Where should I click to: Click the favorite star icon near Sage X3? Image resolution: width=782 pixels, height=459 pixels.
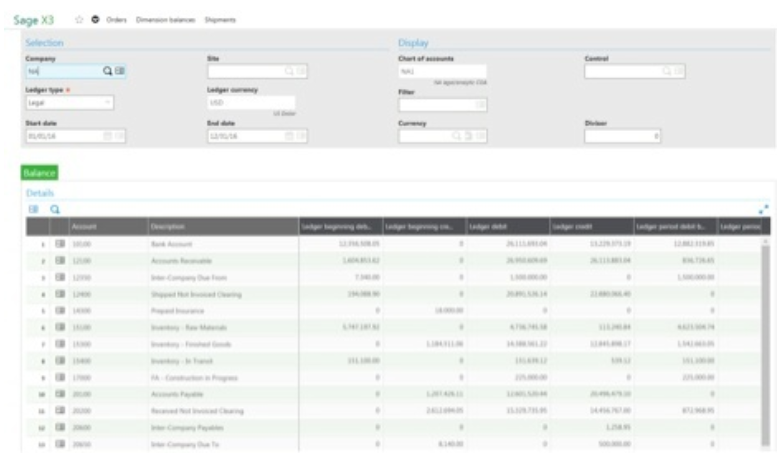79,19
